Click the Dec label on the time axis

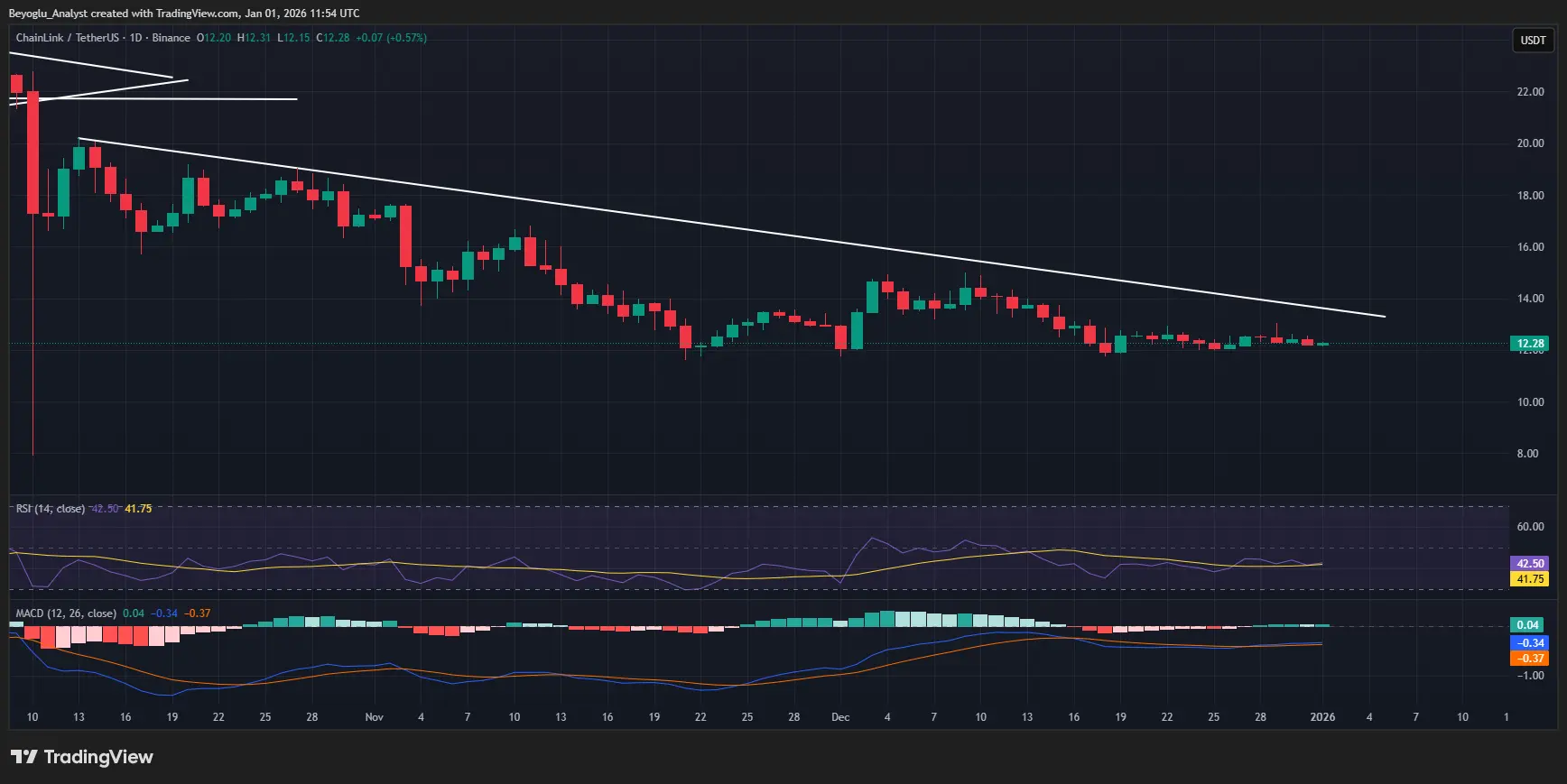(840, 717)
